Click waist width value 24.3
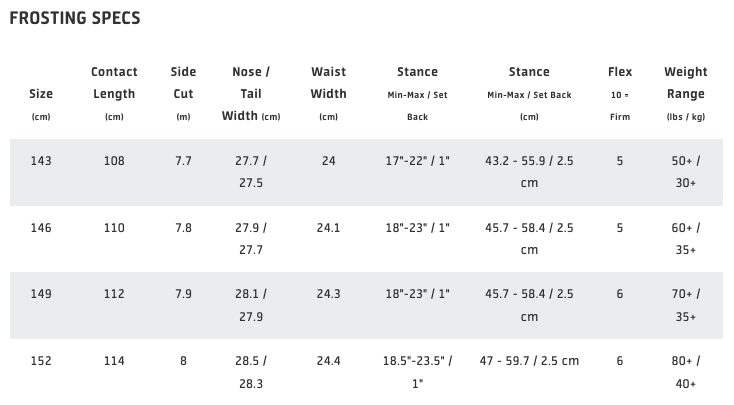Image resolution: width=734 pixels, height=405 pixels. tap(329, 295)
